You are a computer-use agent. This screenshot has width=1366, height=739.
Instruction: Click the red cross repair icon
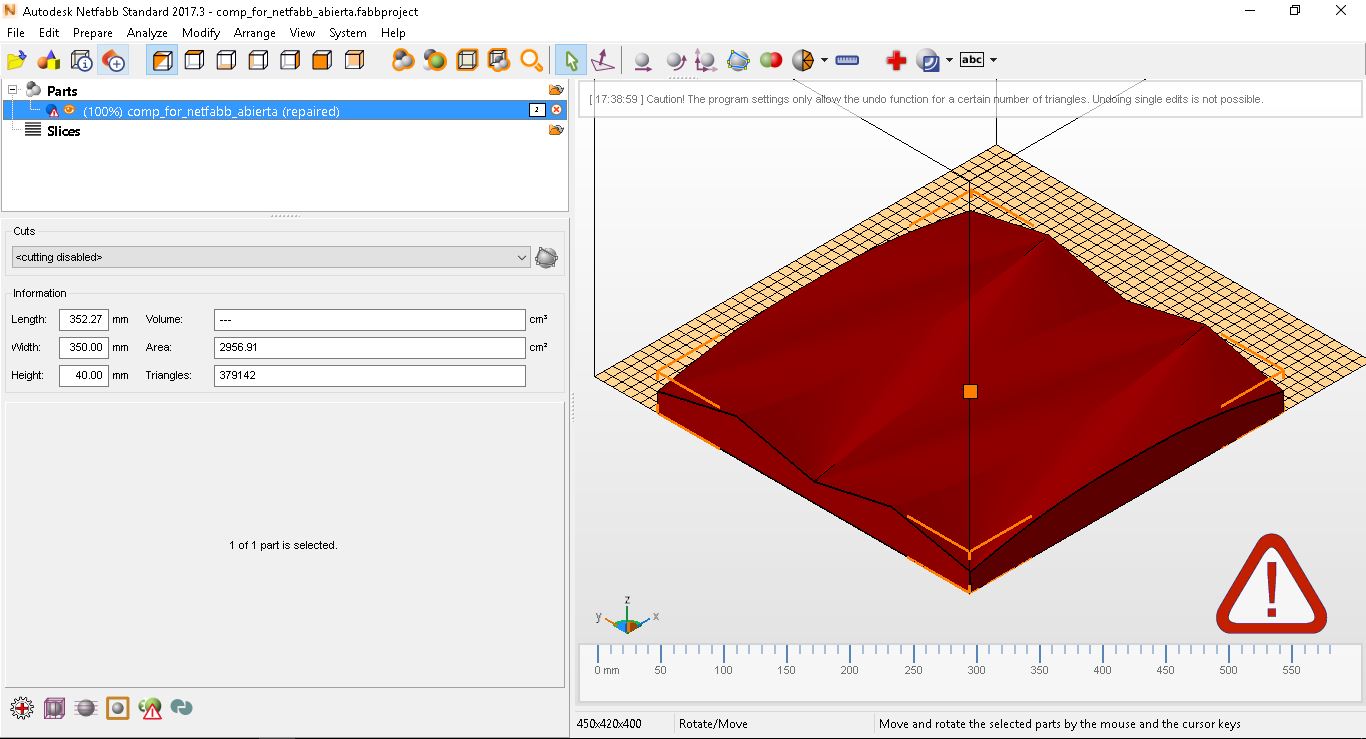896,61
